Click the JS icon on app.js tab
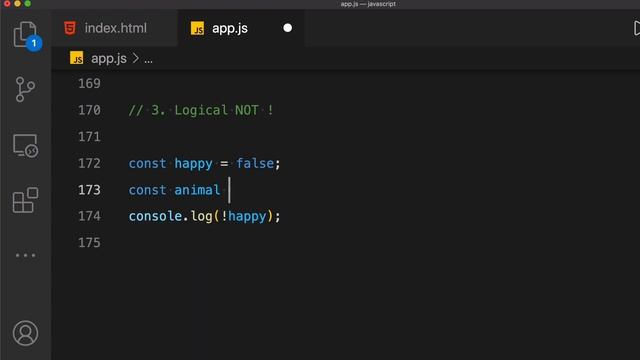Image resolution: width=640 pixels, height=360 pixels. coord(198,29)
